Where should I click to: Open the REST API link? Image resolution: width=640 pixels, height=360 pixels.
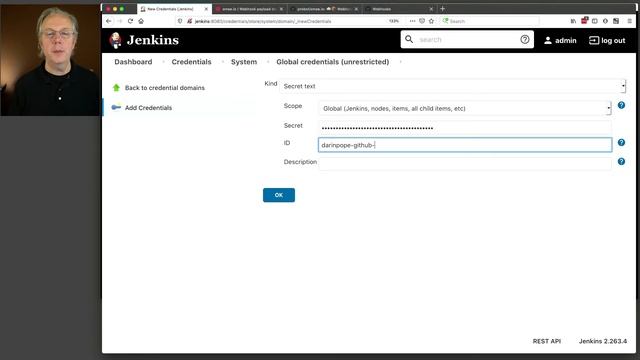click(x=547, y=341)
